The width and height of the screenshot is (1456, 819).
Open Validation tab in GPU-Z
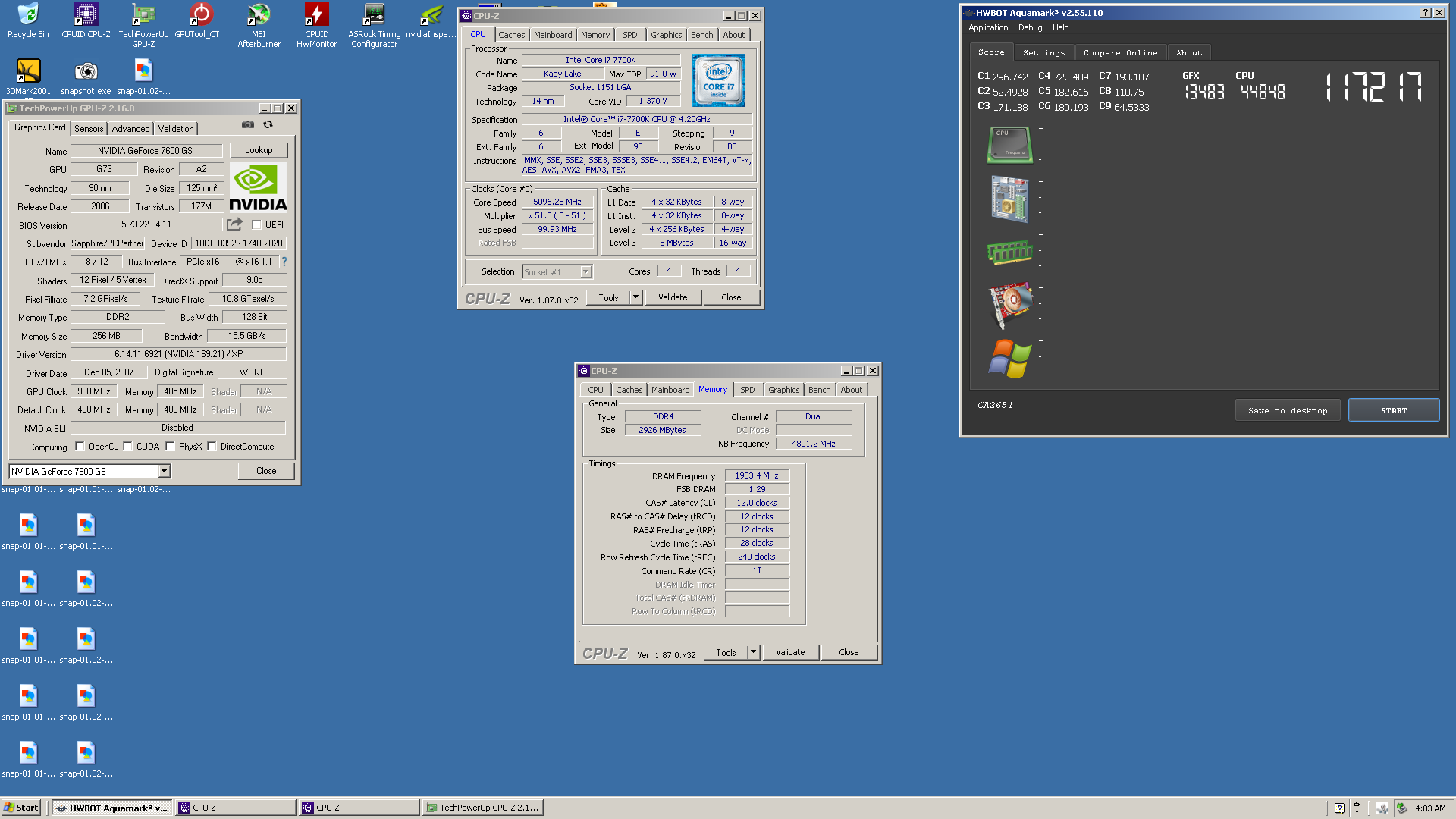(176, 129)
